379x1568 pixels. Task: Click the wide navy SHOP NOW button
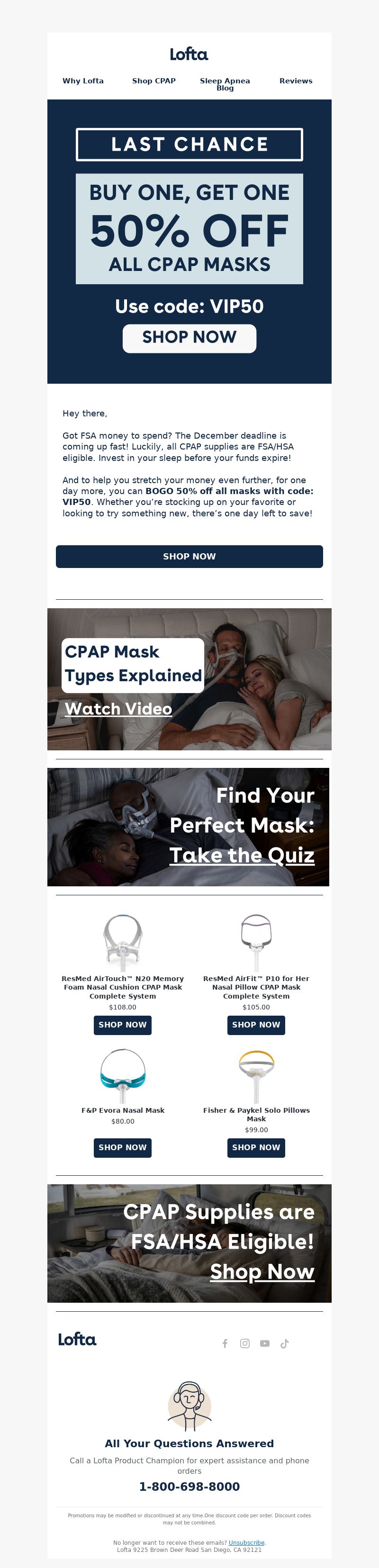pyautogui.click(x=189, y=556)
